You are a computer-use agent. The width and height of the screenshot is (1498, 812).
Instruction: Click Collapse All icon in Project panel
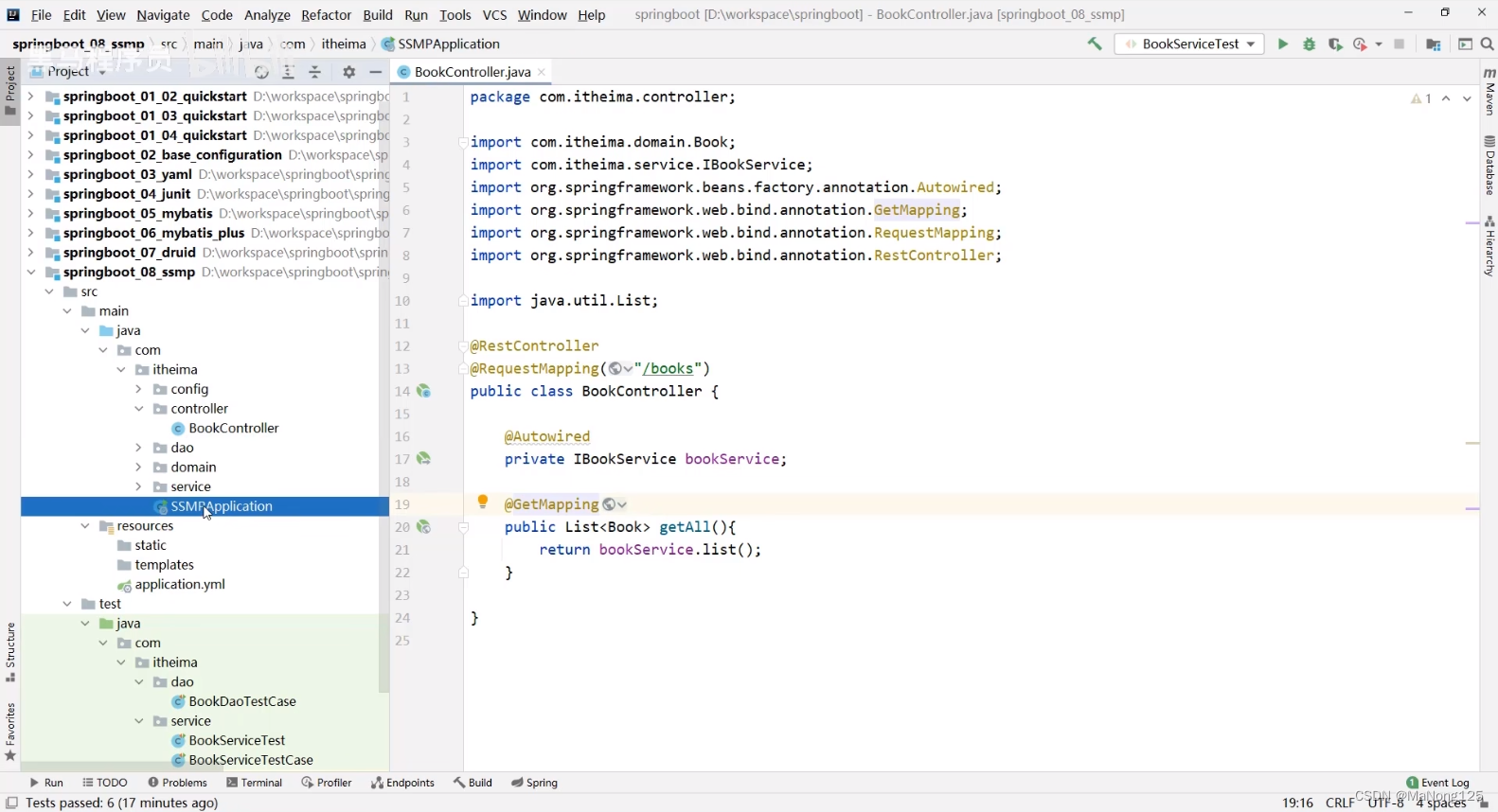315,72
